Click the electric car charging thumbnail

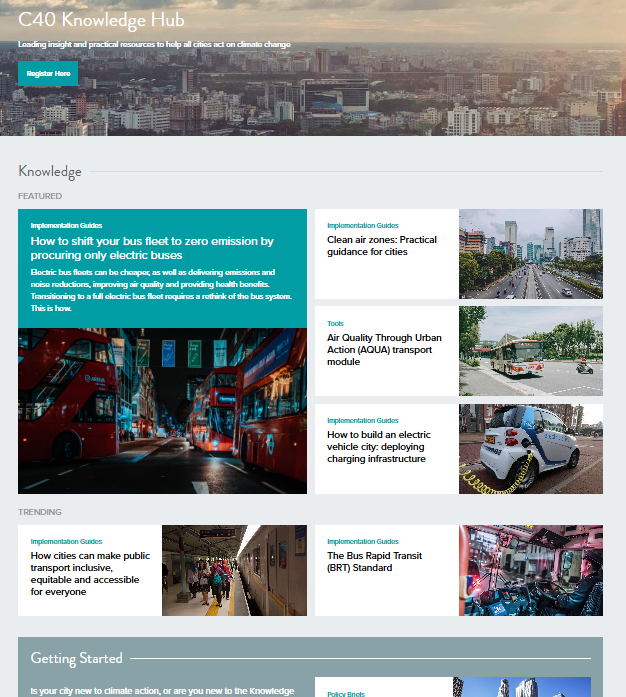coord(530,448)
